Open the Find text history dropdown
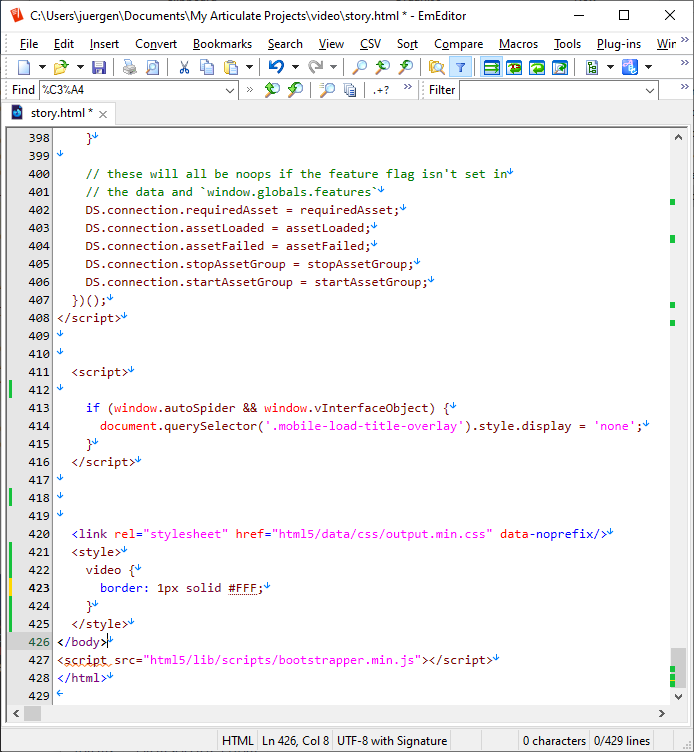 point(228,90)
